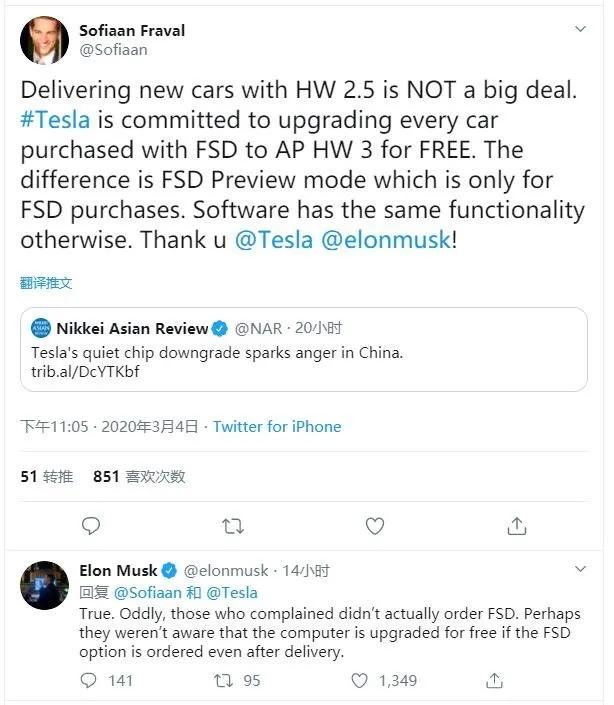
Task: Click translate tweet link (翻译推文)
Action: (46, 283)
